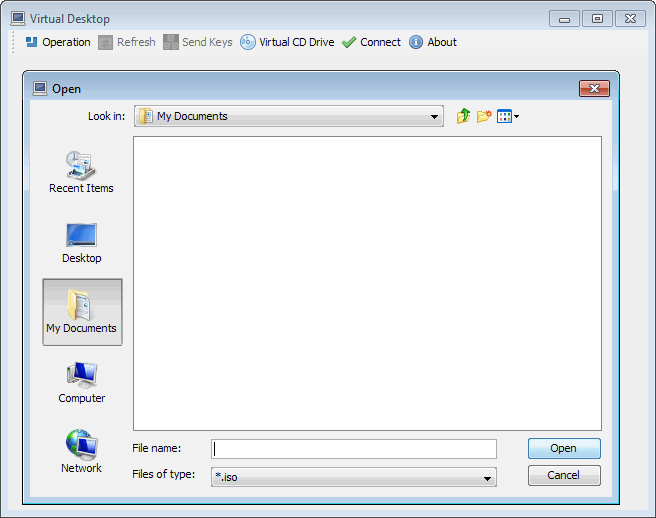Select Network in the places sidebar
This screenshot has height=518, width=656.
click(81, 451)
